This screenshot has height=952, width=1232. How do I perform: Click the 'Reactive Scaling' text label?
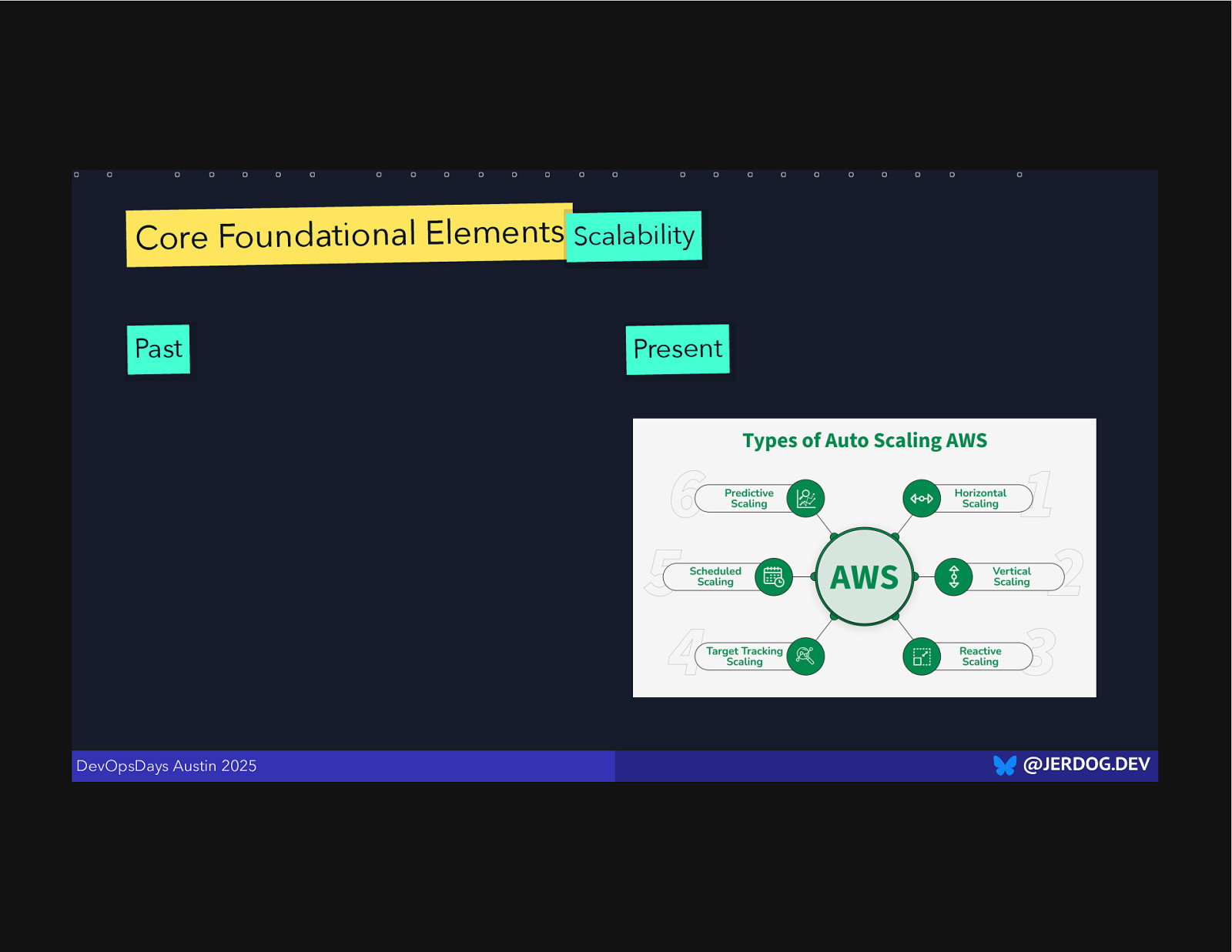tap(980, 656)
